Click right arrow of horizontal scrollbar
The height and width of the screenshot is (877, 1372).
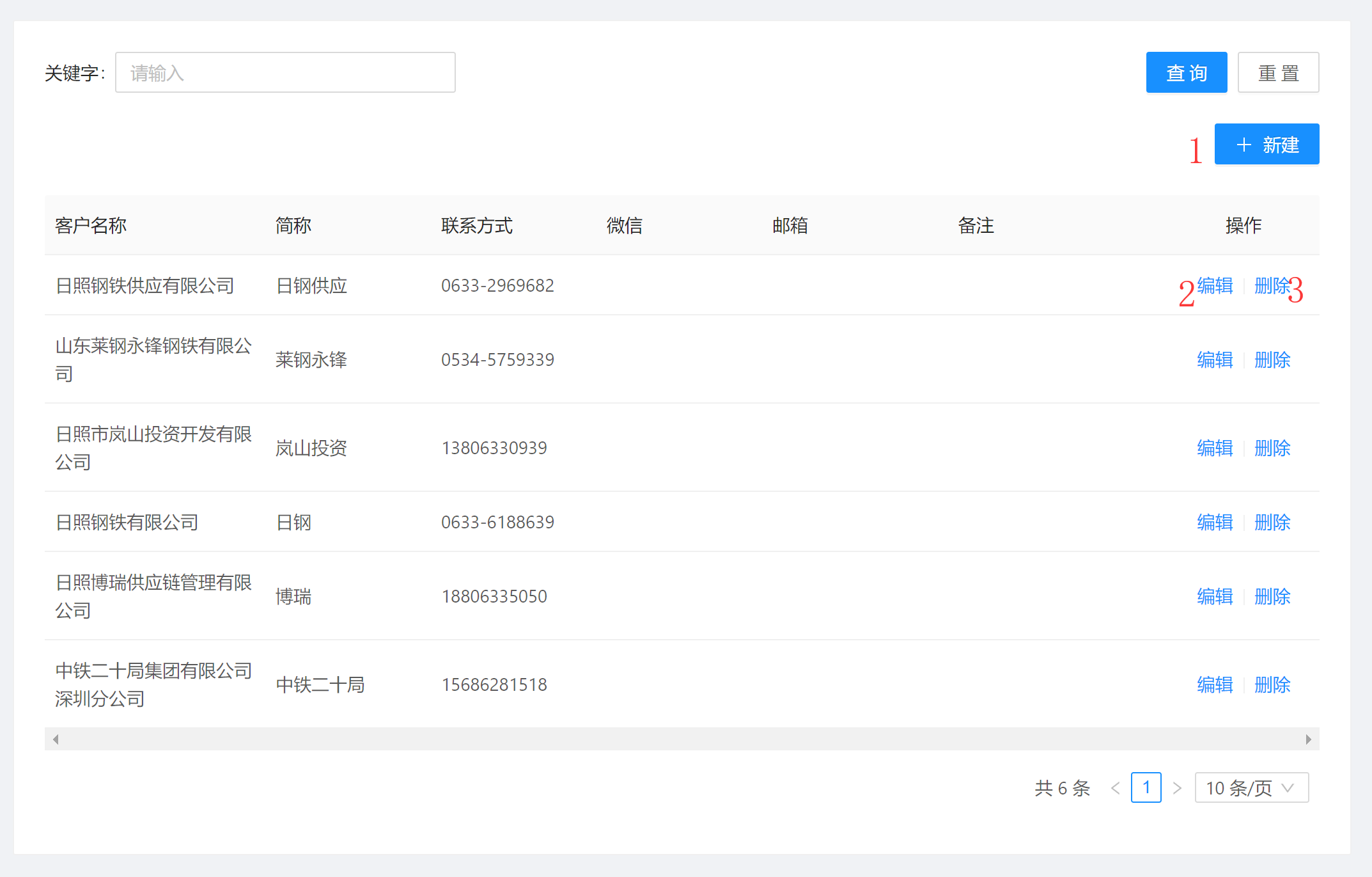coord(1308,739)
